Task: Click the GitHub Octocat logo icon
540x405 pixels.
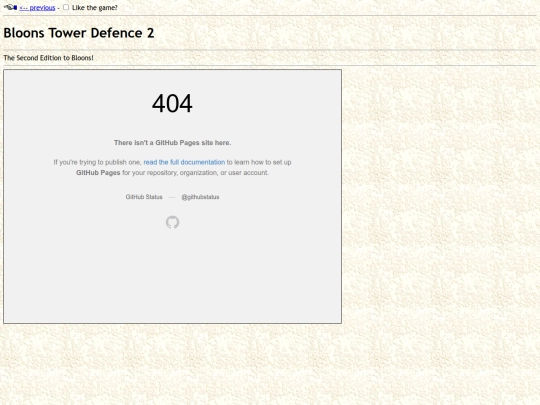Action: pyautogui.click(x=173, y=222)
